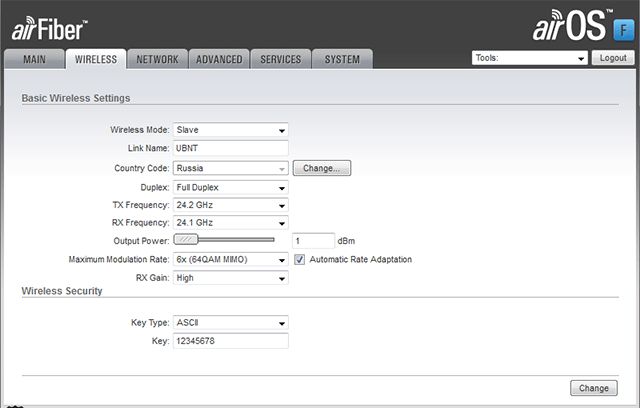640x408 pixels.
Task: Expand the RX Frequency dropdown
Action: (230, 223)
